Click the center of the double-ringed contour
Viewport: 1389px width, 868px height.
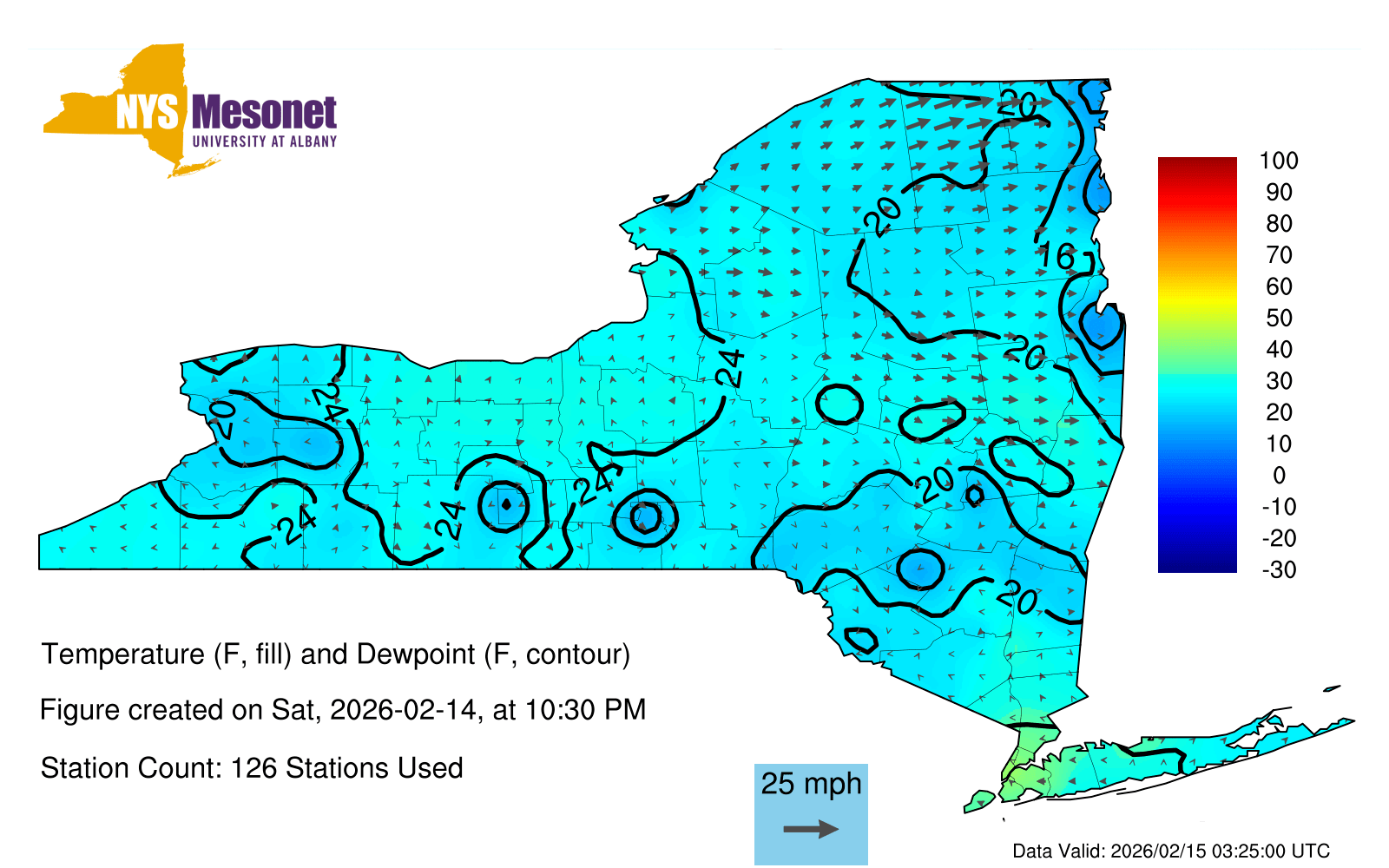[x=645, y=518]
